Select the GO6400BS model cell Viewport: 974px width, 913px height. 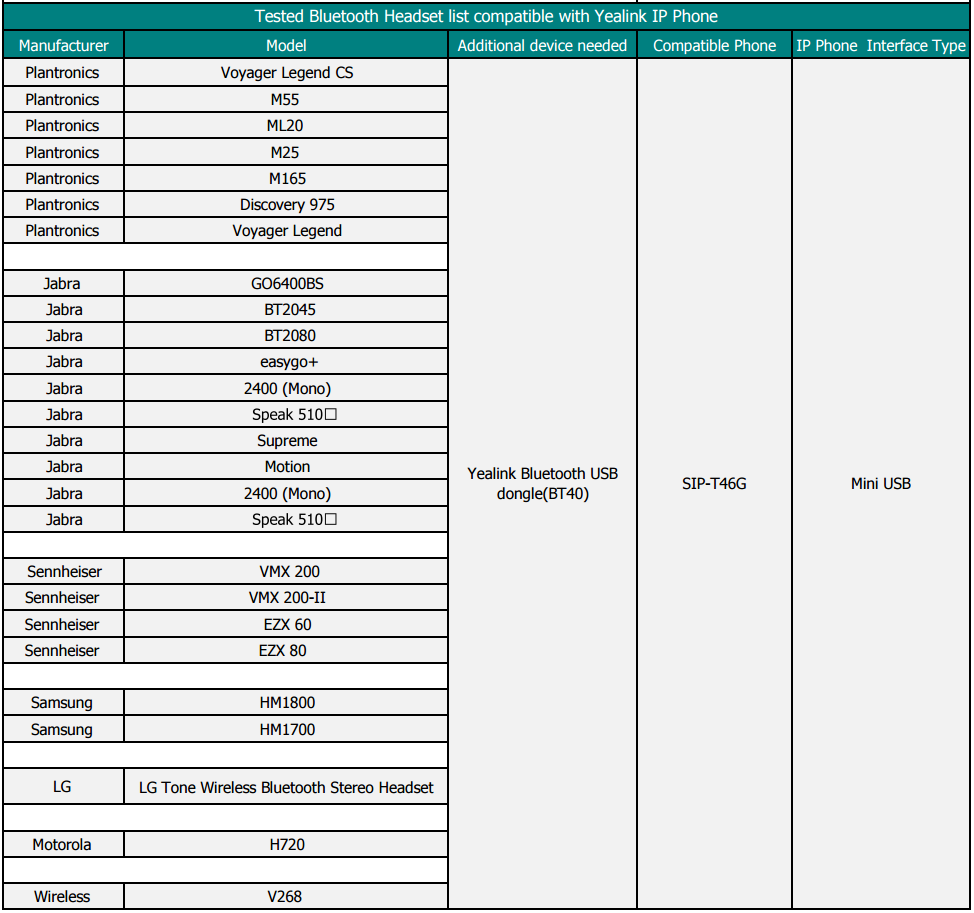(286, 283)
